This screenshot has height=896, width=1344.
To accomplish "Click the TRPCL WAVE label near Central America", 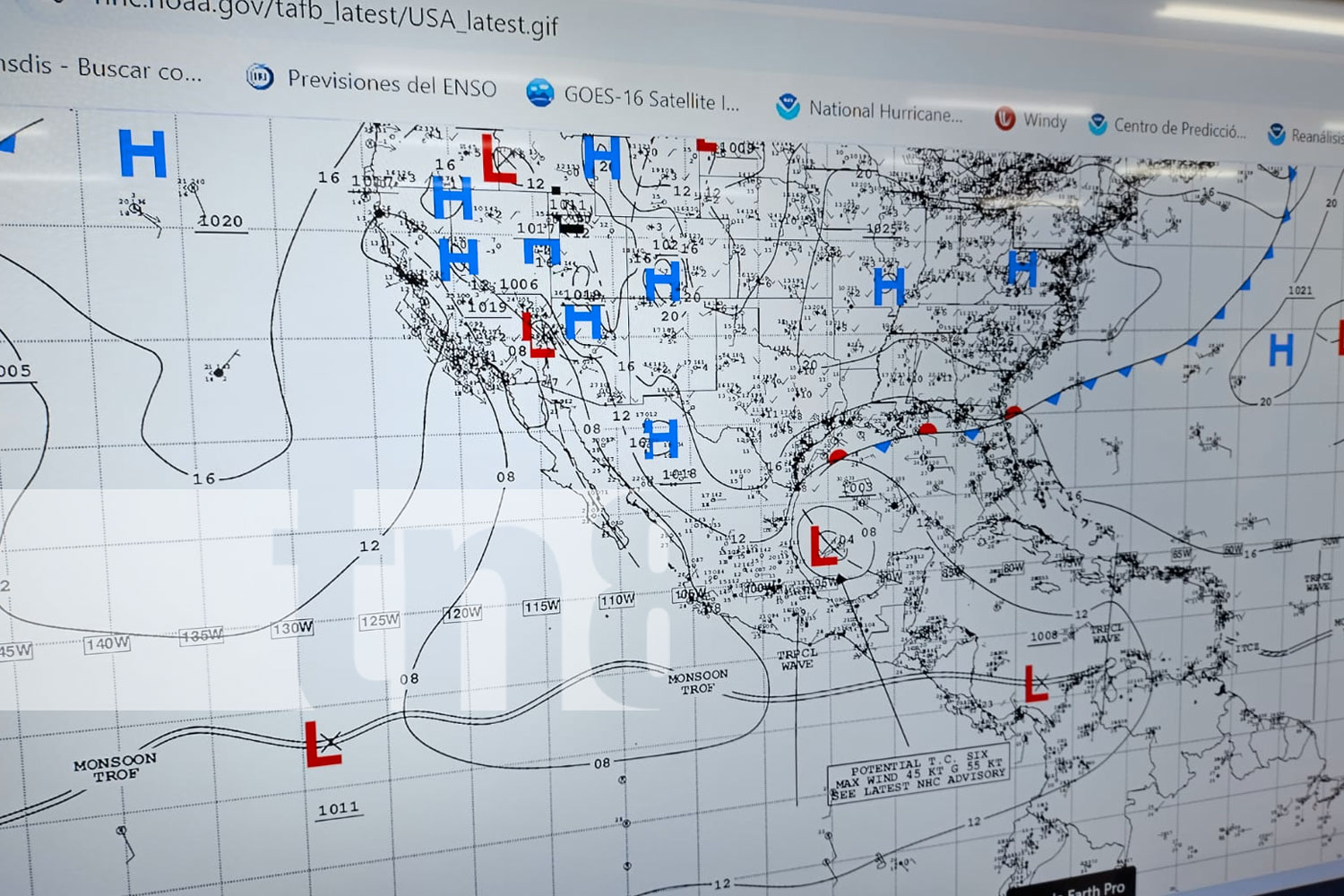I will coord(797,659).
